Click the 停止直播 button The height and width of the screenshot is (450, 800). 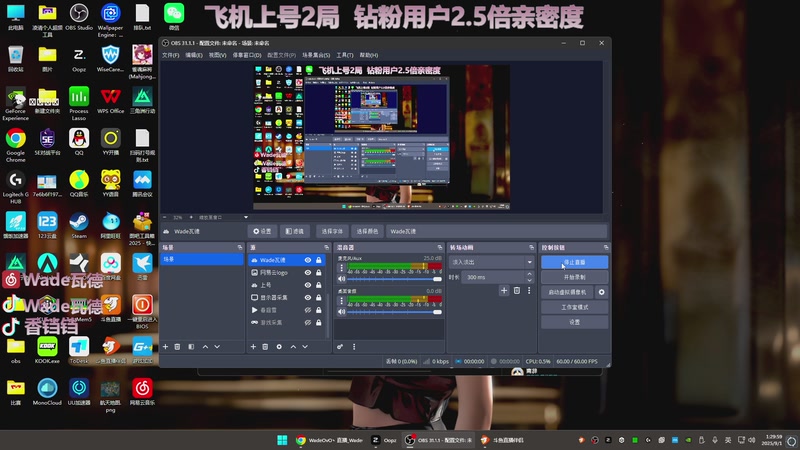[574, 262]
